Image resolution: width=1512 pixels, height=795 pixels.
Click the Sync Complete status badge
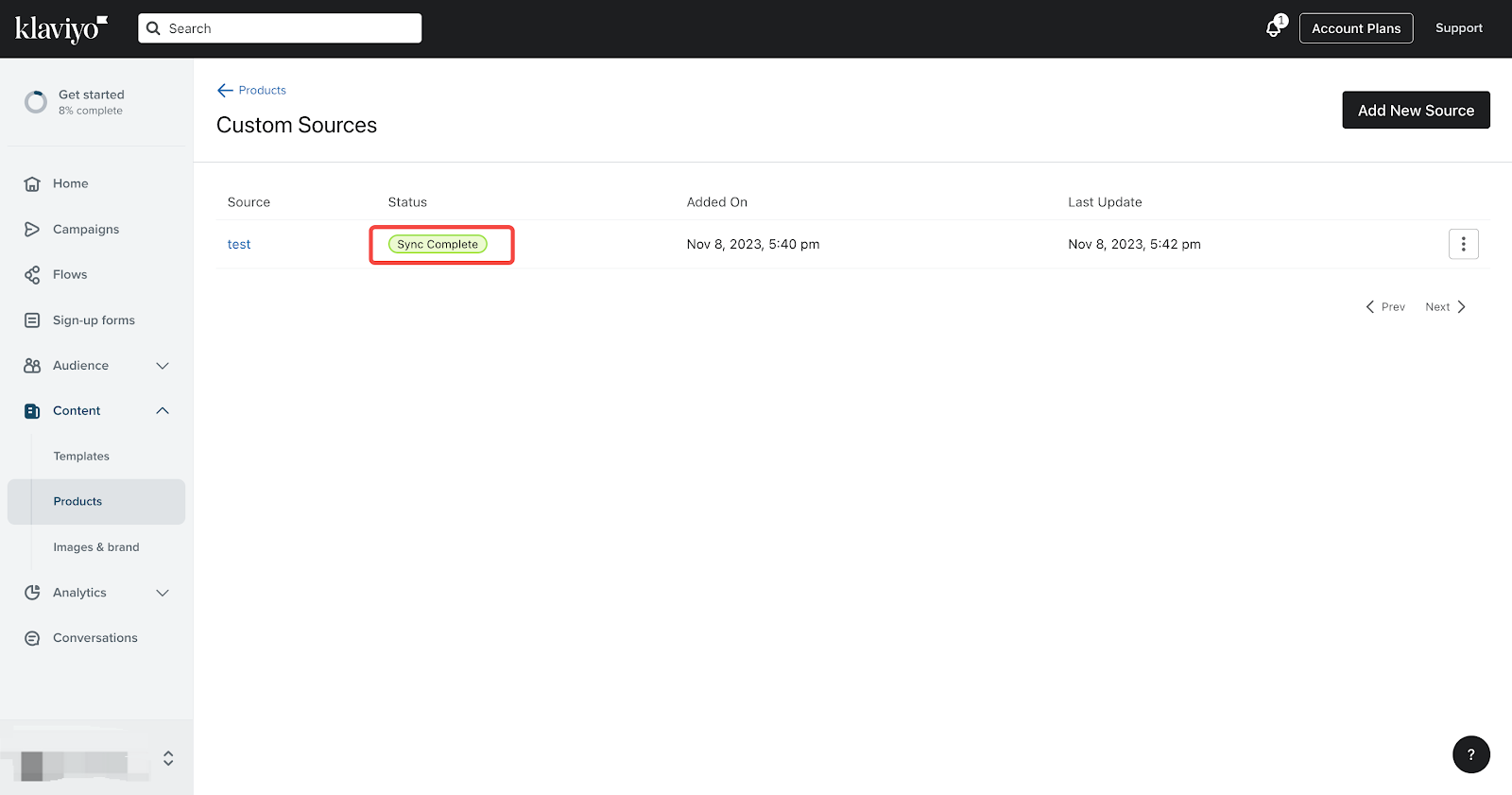point(438,244)
